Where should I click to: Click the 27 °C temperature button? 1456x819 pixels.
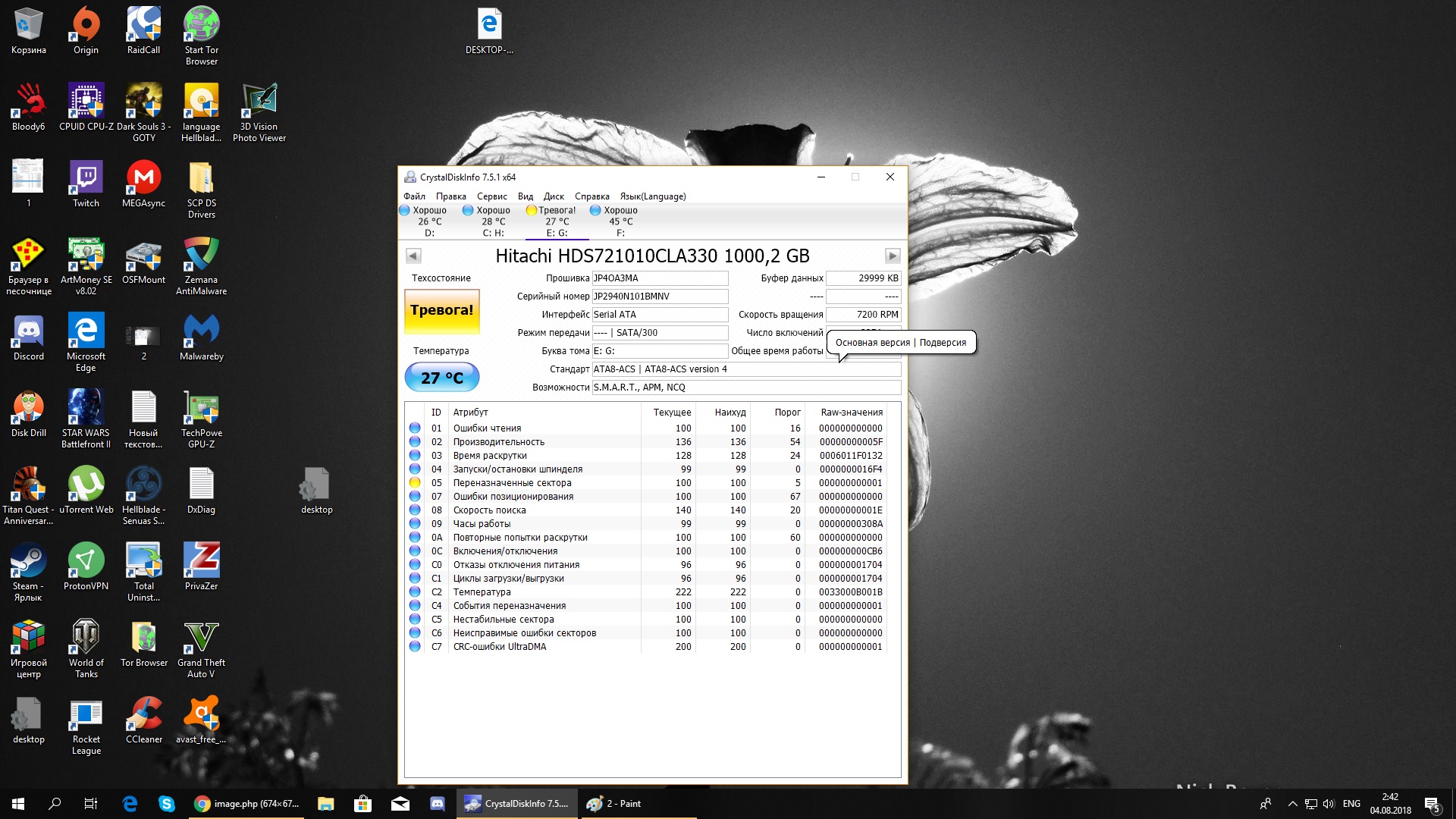pyautogui.click(x=441, y=378)
